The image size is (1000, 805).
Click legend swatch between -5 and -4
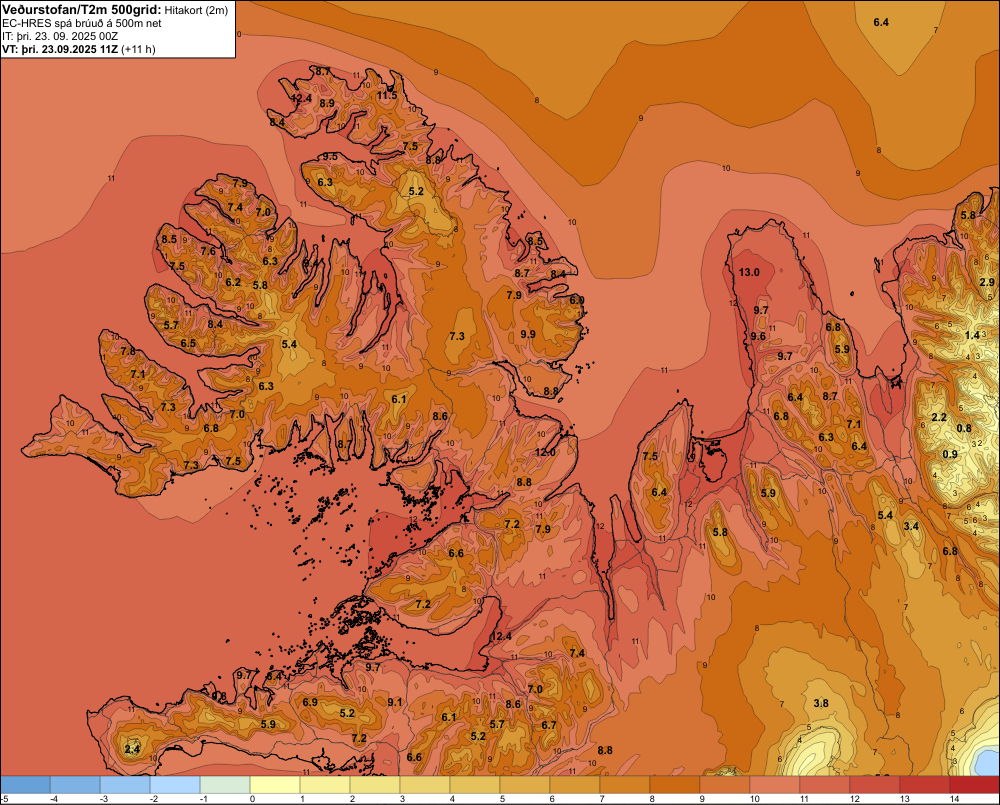(x=26, y=785)
